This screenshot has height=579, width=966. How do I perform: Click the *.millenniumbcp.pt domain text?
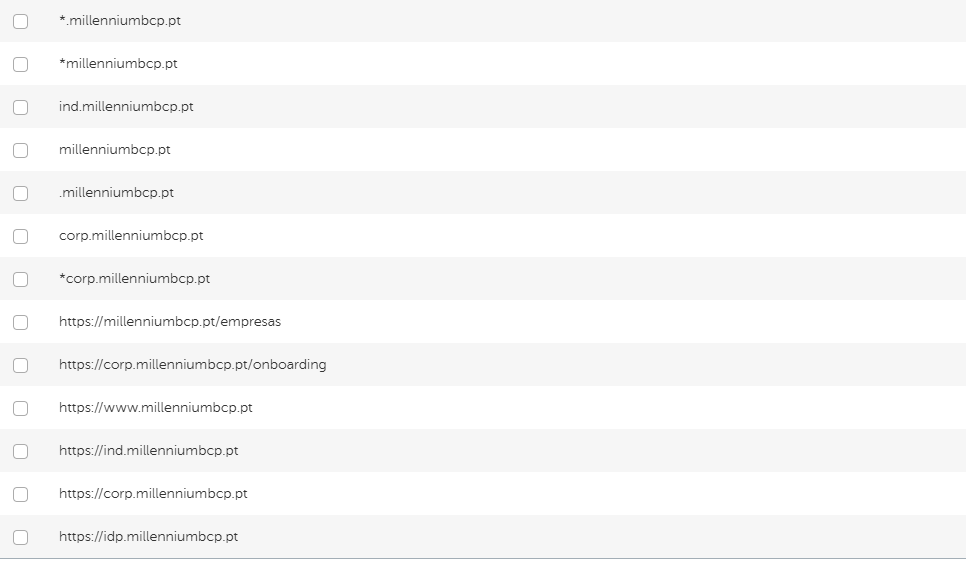pyautogui.click(x=120, y=21)
